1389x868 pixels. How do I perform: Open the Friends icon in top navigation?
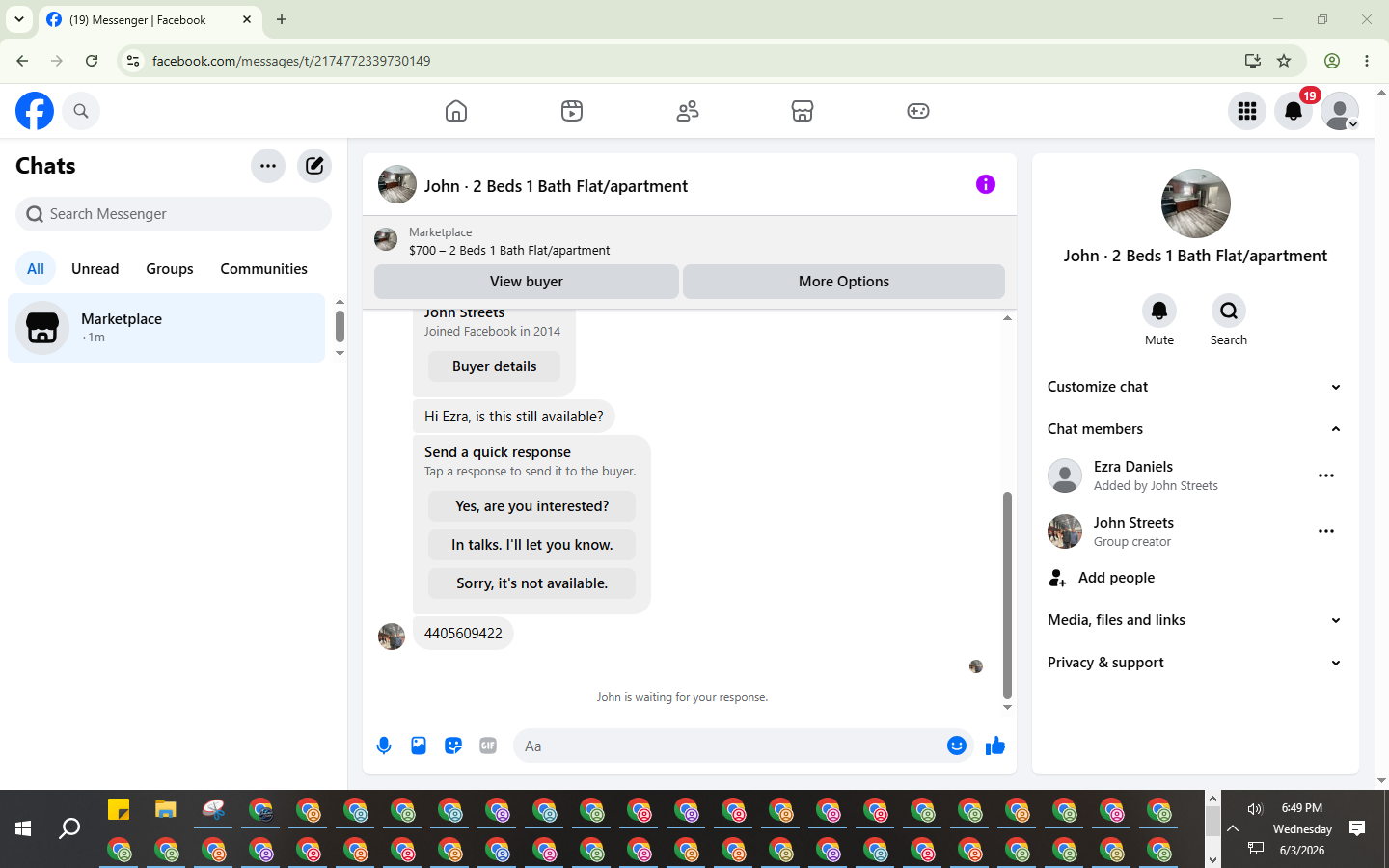[688, 111]
